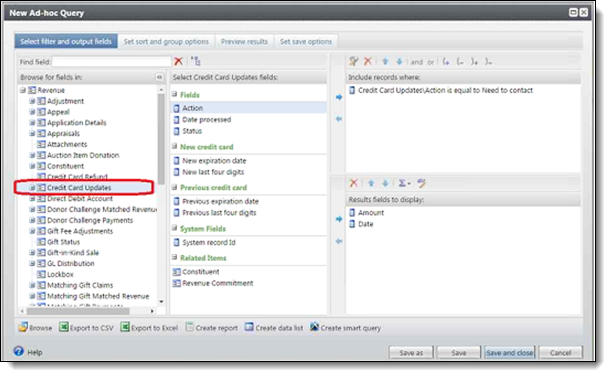This screenshot has height=377, width=611.
Task: Move results field down with down arrow
Action: coord(385,183)
